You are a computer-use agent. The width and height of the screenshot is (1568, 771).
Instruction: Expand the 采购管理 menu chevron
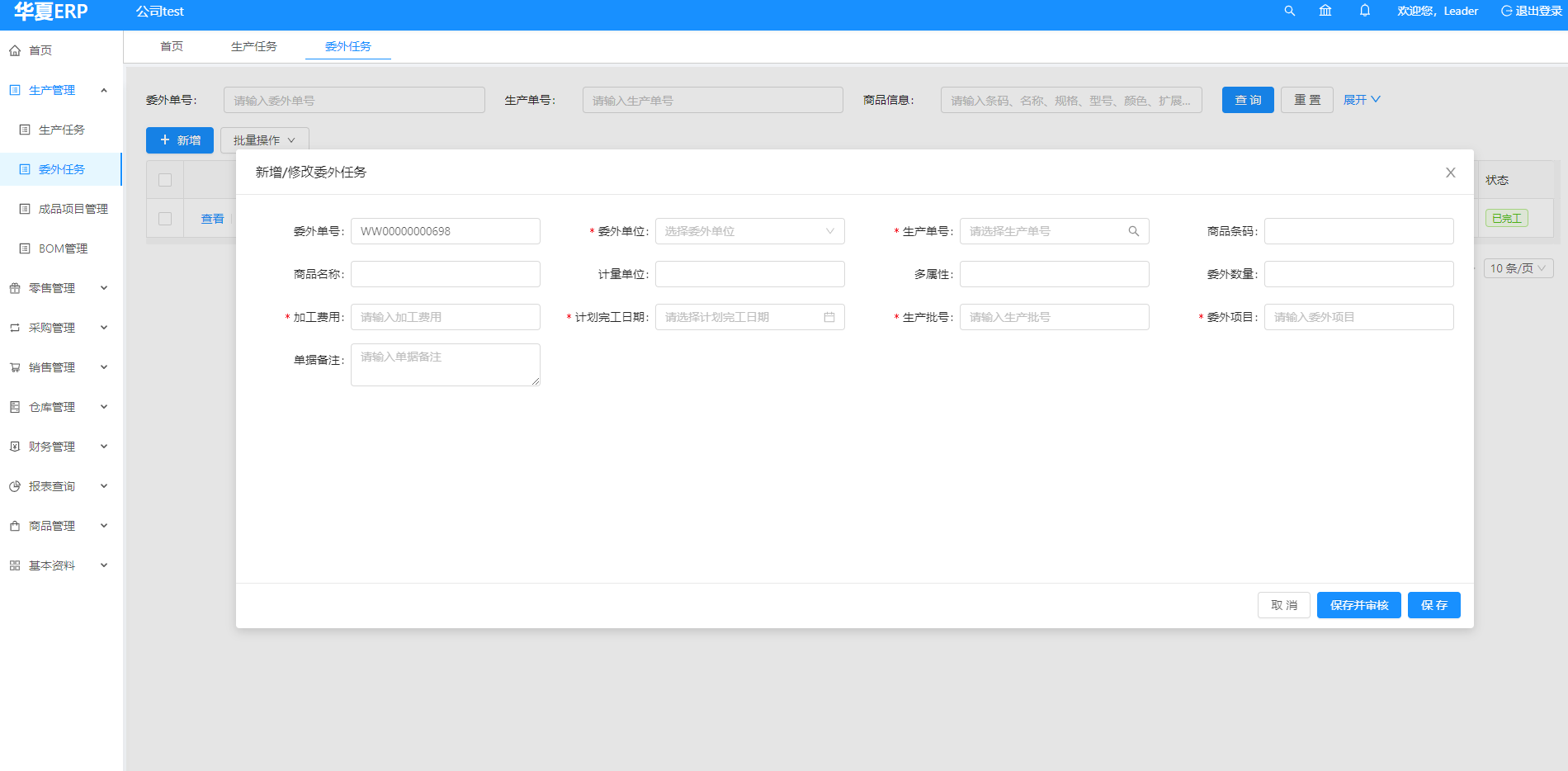point(104,328)
